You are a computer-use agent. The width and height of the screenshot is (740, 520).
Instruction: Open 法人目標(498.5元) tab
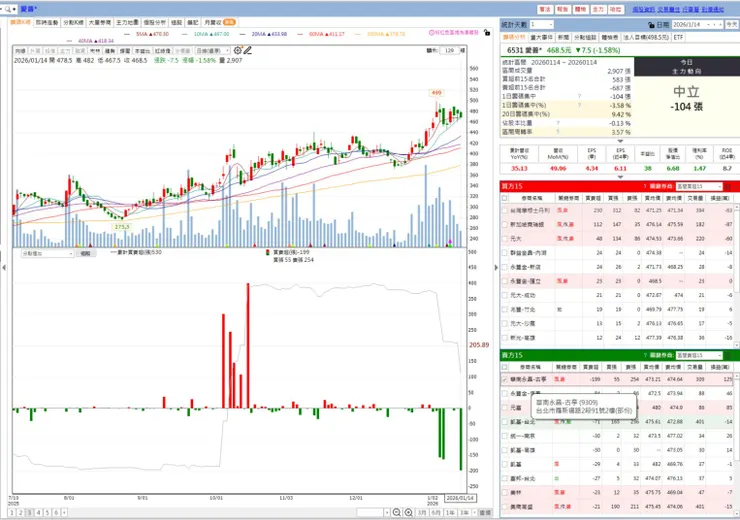[x=646, y=37]
